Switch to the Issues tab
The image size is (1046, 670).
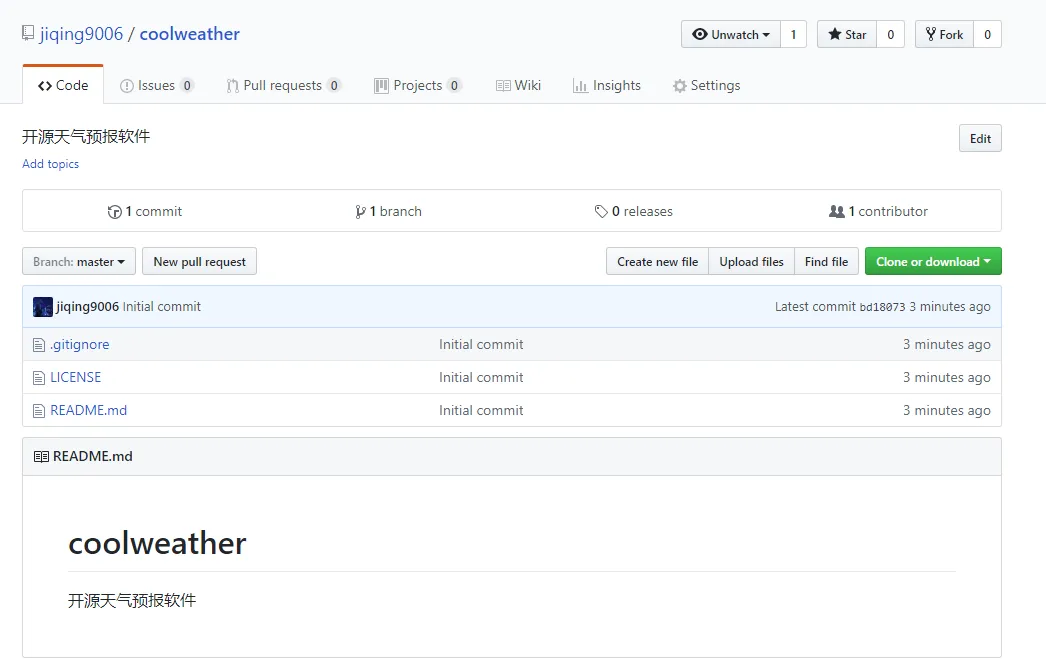coord(156,85)
